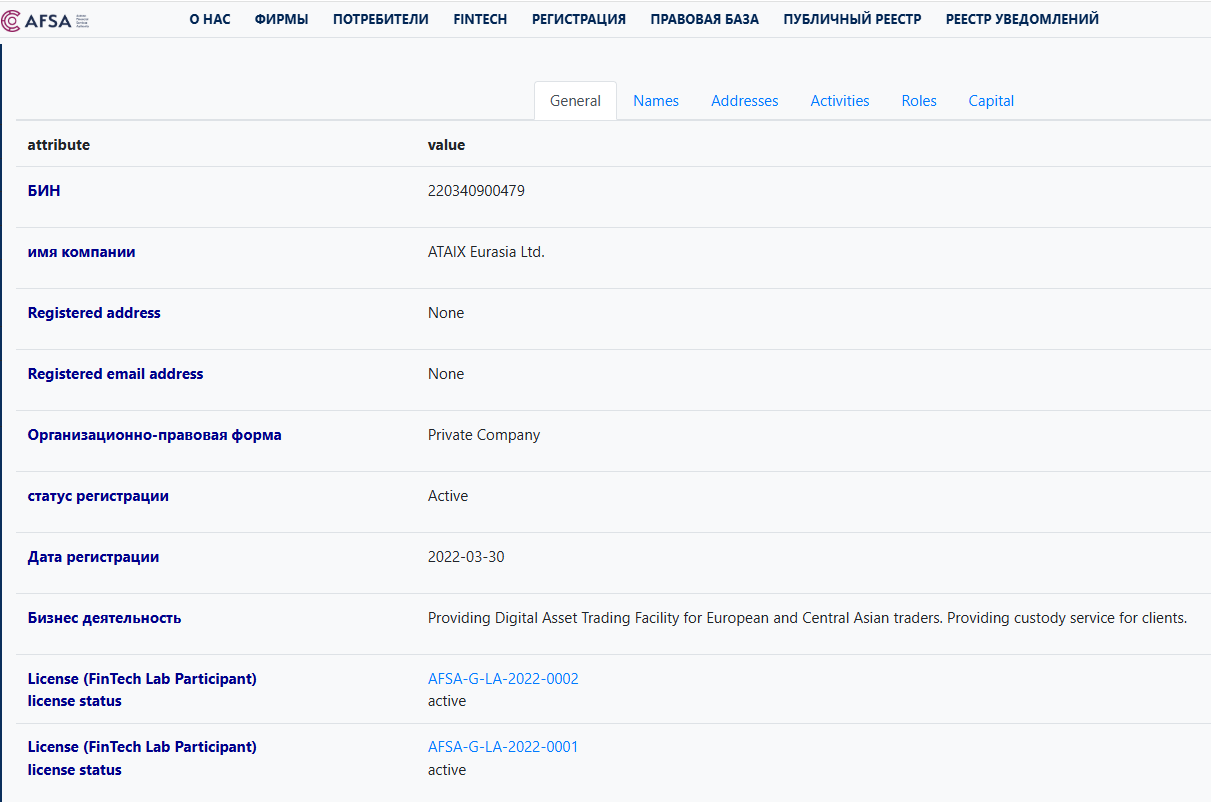Click the Организационно-правовая форма label
Screen dimensions: 1211x802
155,435
